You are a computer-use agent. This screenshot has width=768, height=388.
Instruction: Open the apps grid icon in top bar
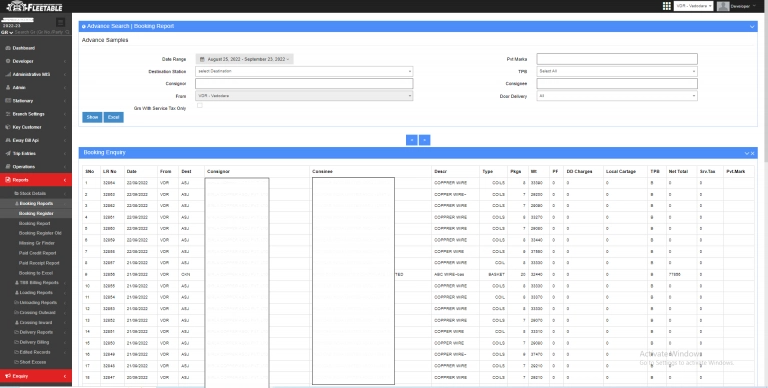[667, 6]
